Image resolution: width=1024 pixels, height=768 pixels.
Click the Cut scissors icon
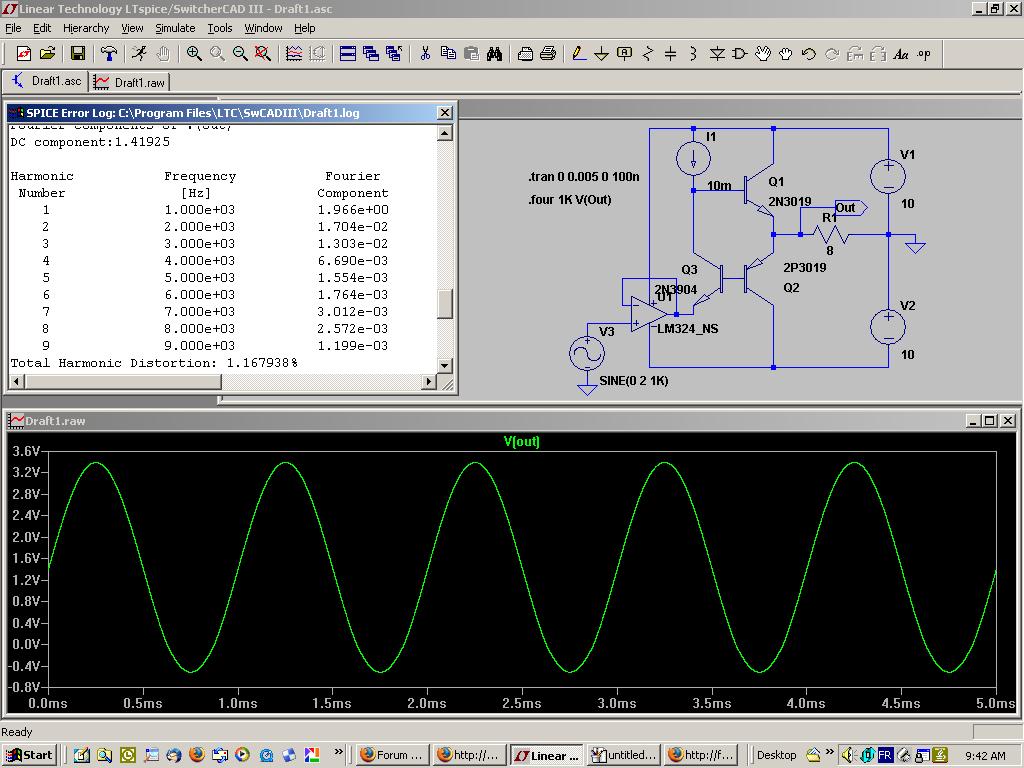click(425, 54)
